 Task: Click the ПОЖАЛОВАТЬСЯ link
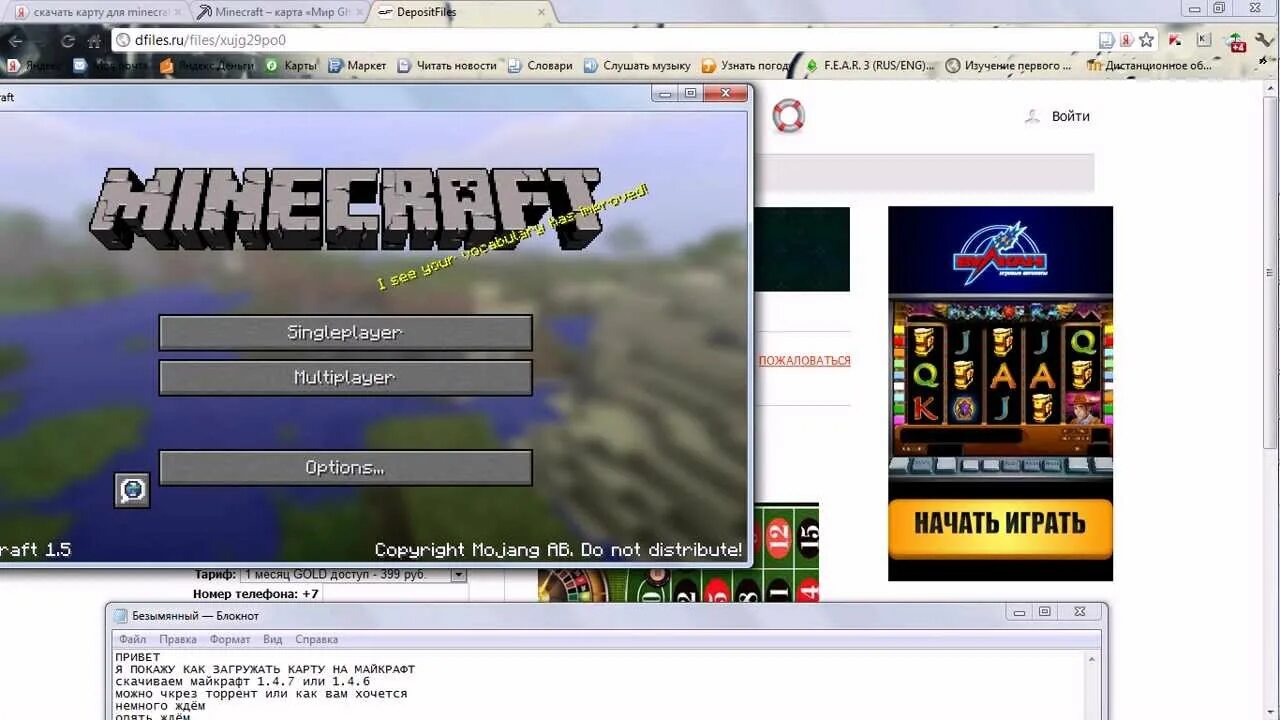pyautogui.click(x=804, y=360)
